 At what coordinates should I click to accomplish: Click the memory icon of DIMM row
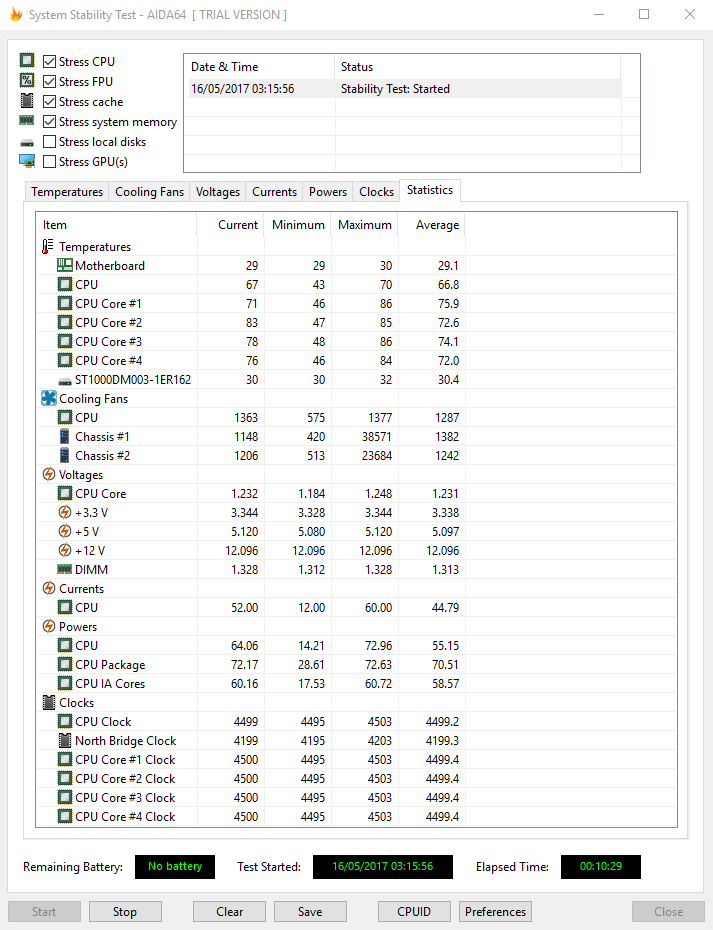[x=65, y=569]
